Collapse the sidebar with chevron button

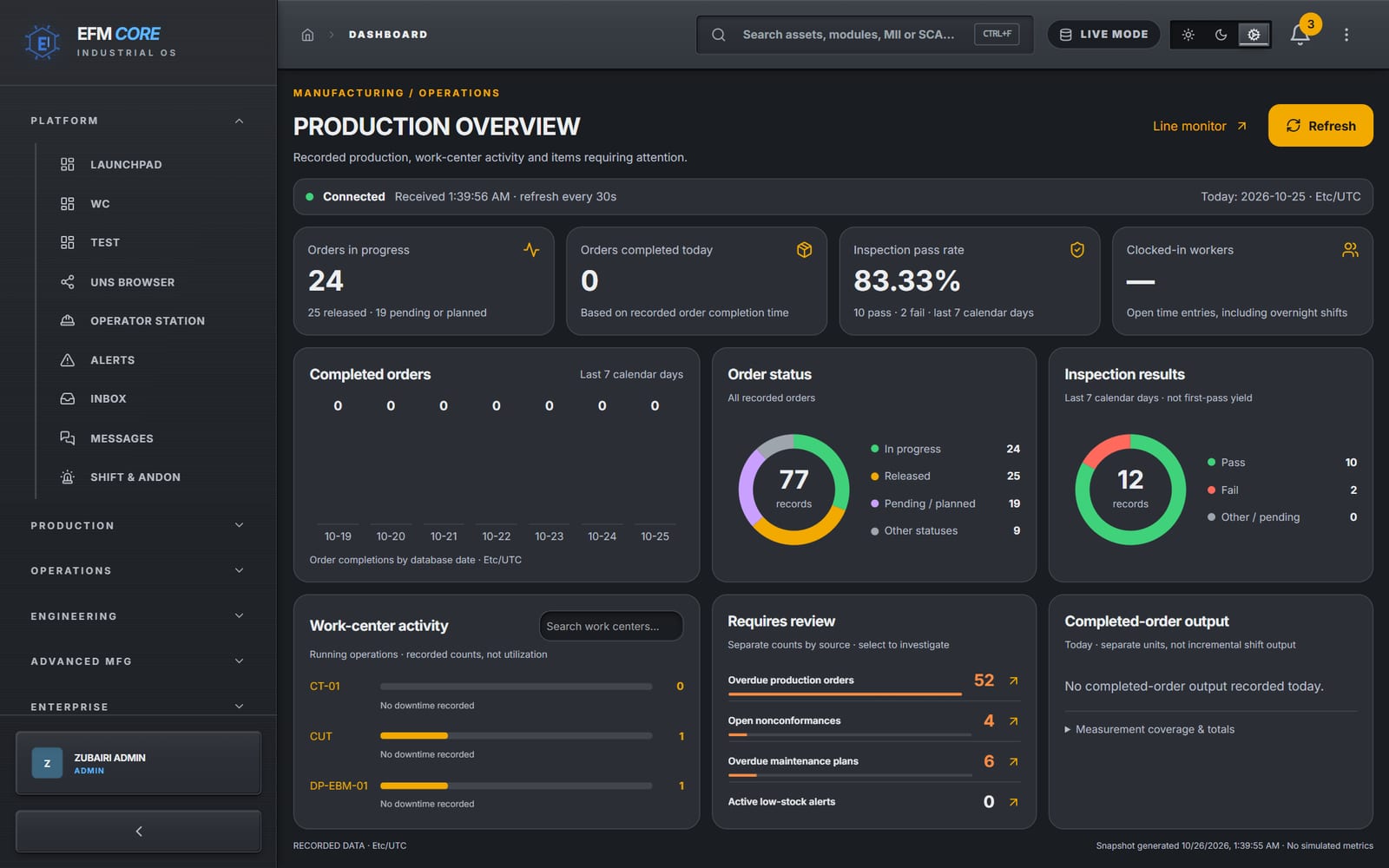138,832
